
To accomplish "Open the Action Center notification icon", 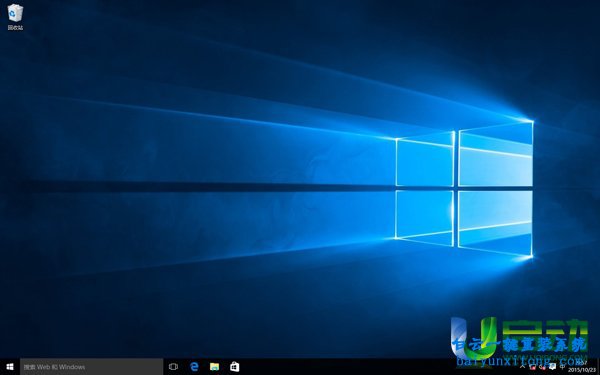I will pyautogui.click(x=552, y=367).
